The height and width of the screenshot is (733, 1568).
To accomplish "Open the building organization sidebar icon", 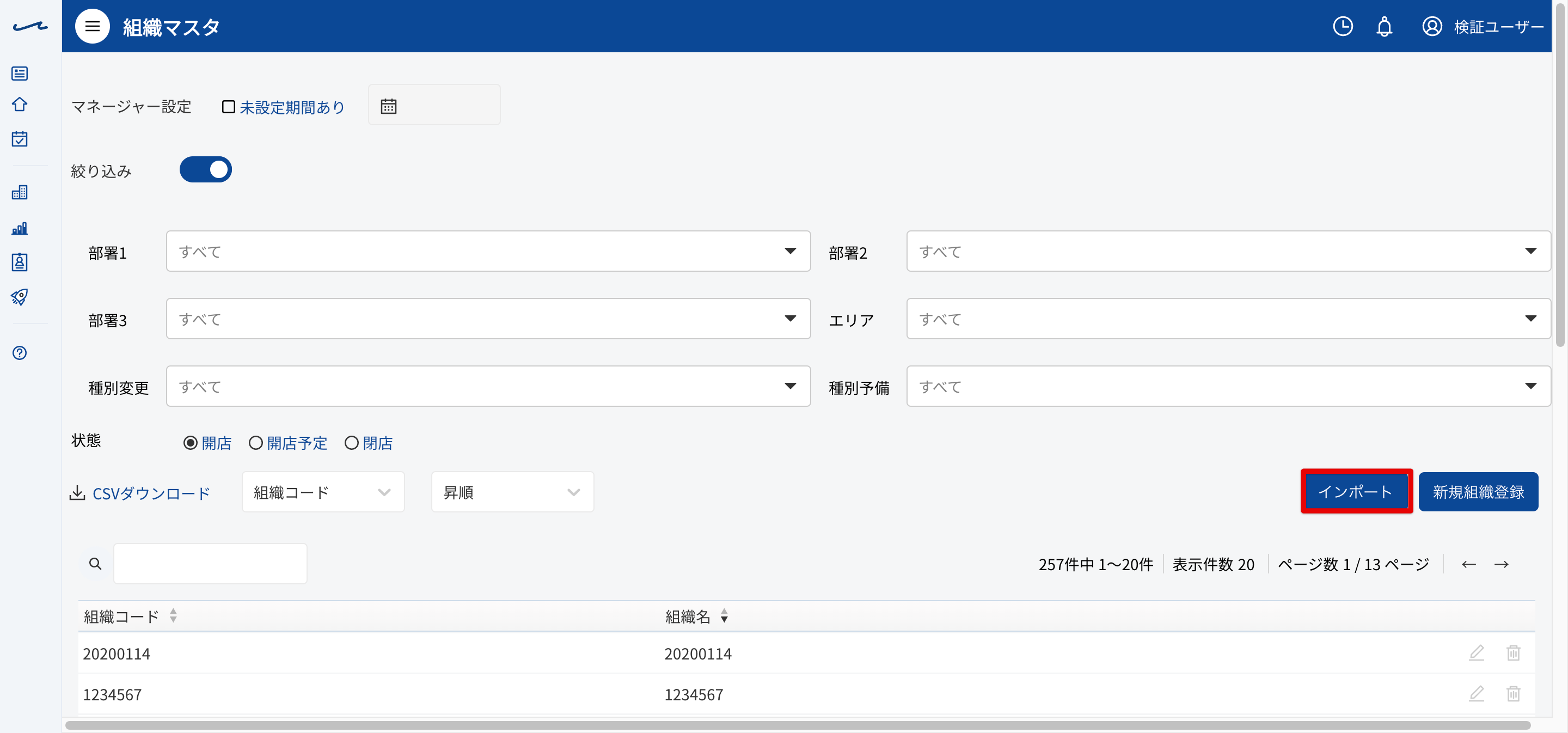I will 20,192.
